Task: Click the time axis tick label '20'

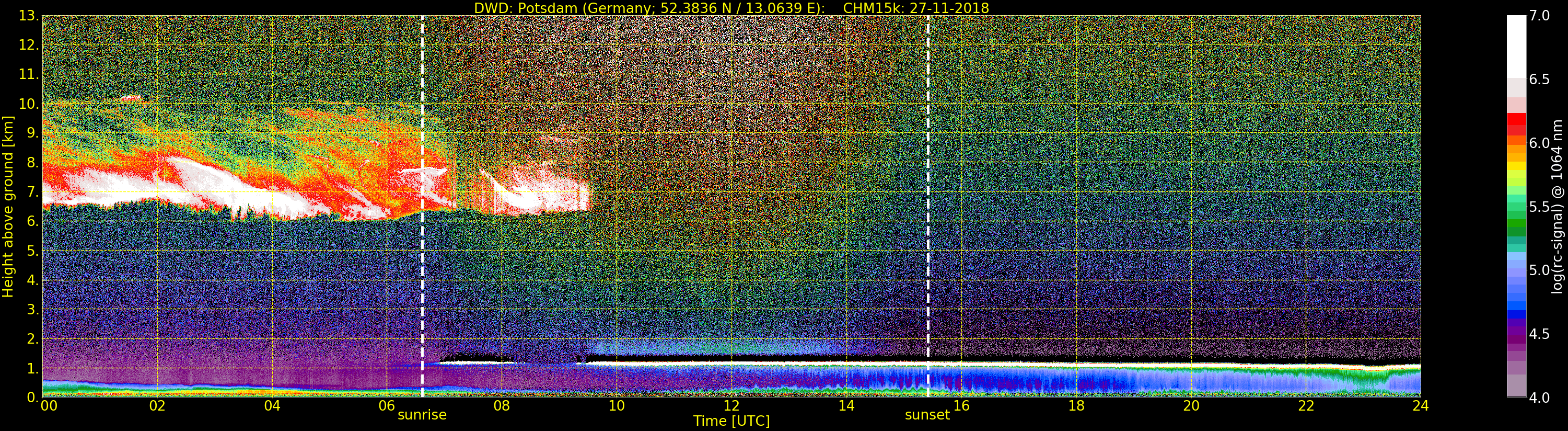Action: [1191, 406]
